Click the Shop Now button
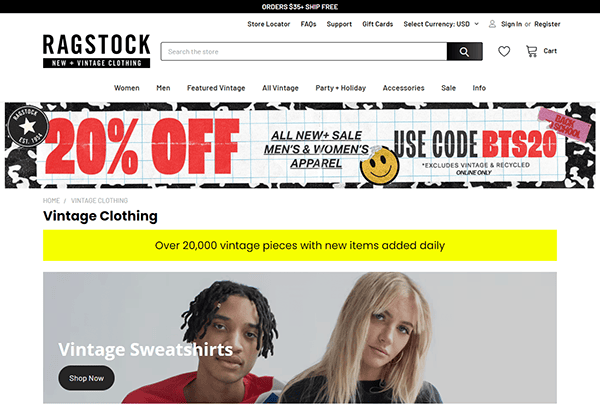 (x=86, y=378)
